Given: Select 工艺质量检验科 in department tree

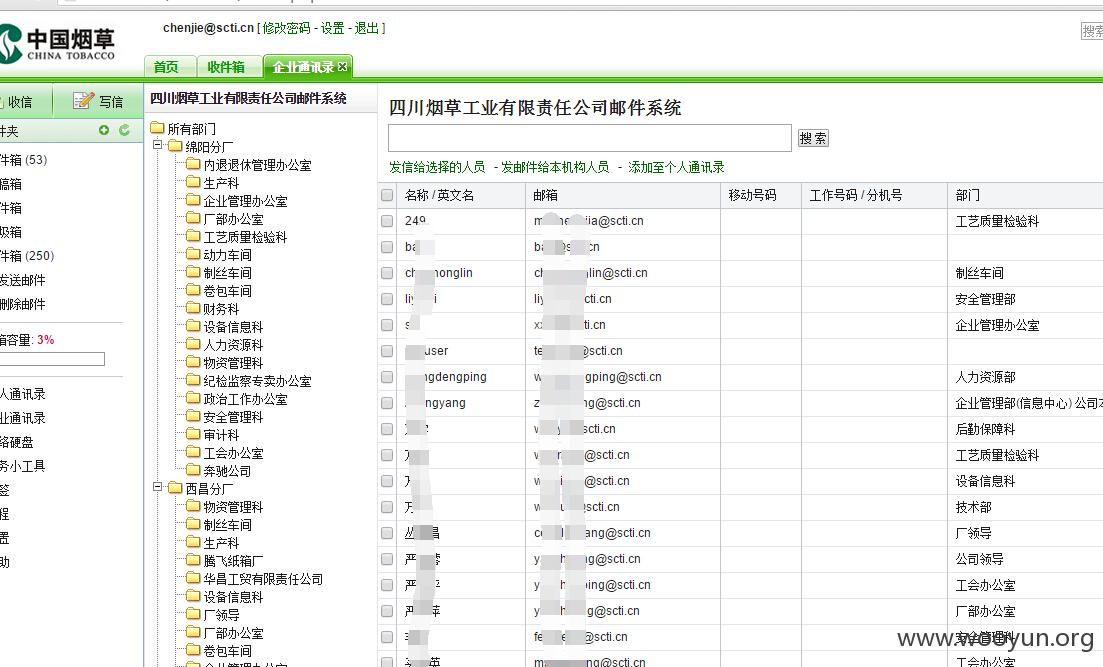Looking at the screenshot, I should 246,237.
